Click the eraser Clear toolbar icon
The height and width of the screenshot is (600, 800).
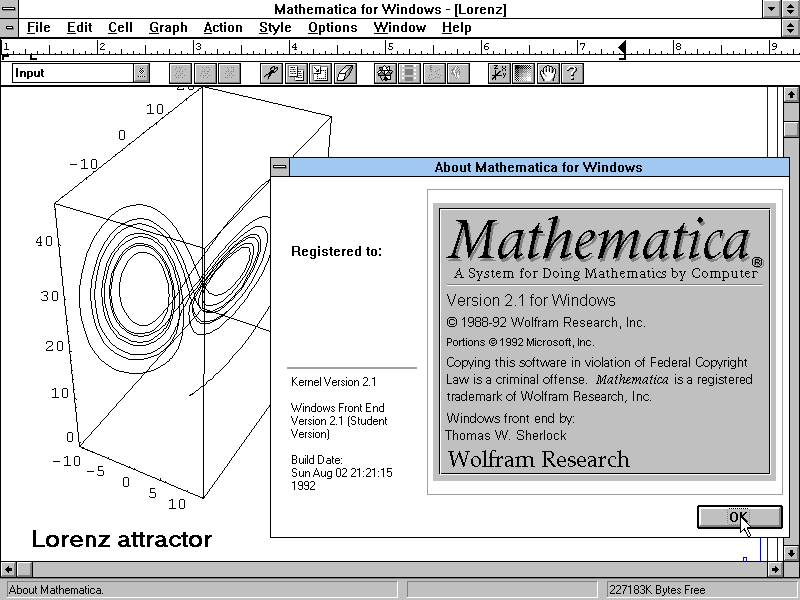click(344, 73)
